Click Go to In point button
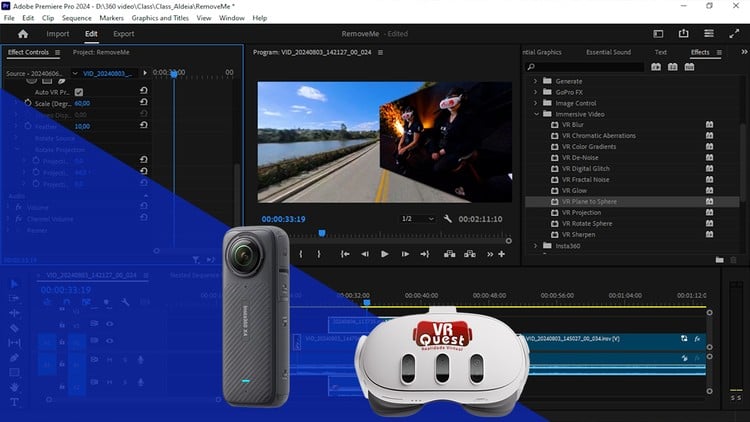 (345, 254)
